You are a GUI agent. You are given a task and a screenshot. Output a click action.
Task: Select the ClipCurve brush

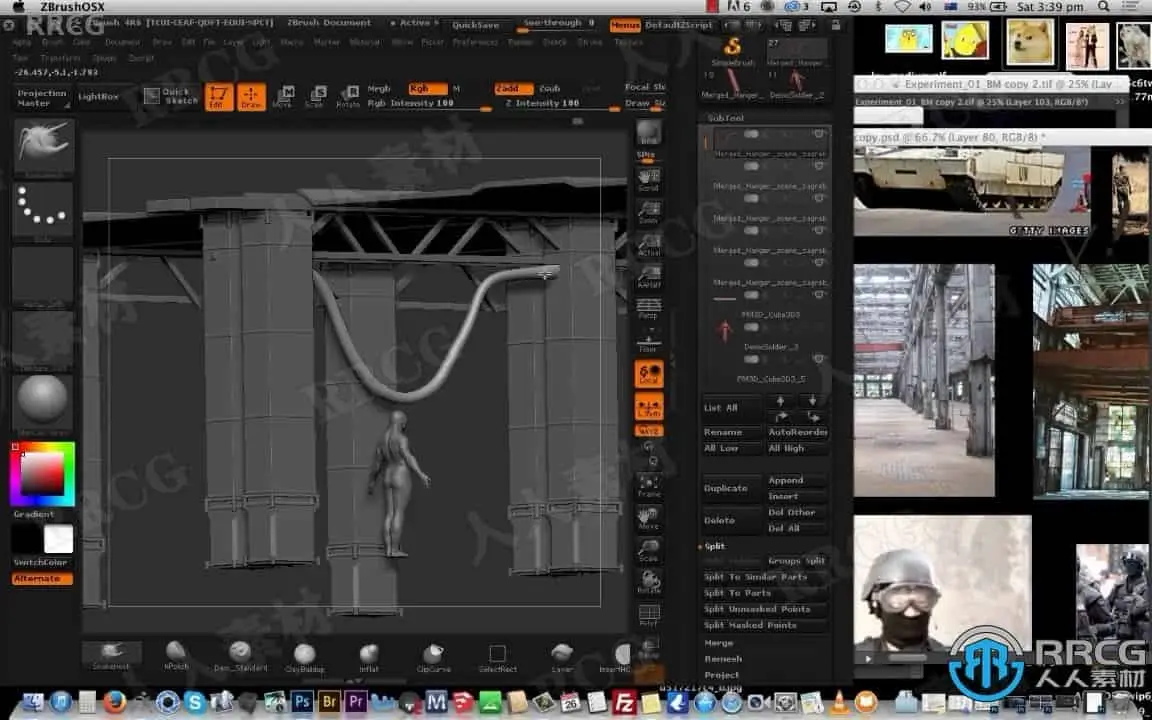click(x=433, y=655)
